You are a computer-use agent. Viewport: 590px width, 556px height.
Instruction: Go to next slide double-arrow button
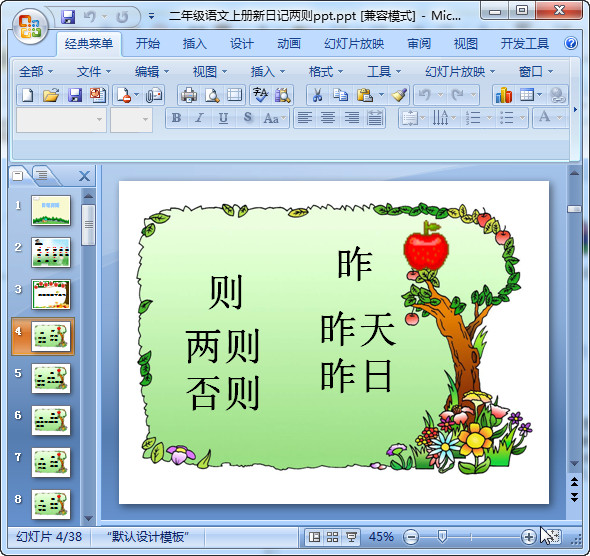coord(574,497)
